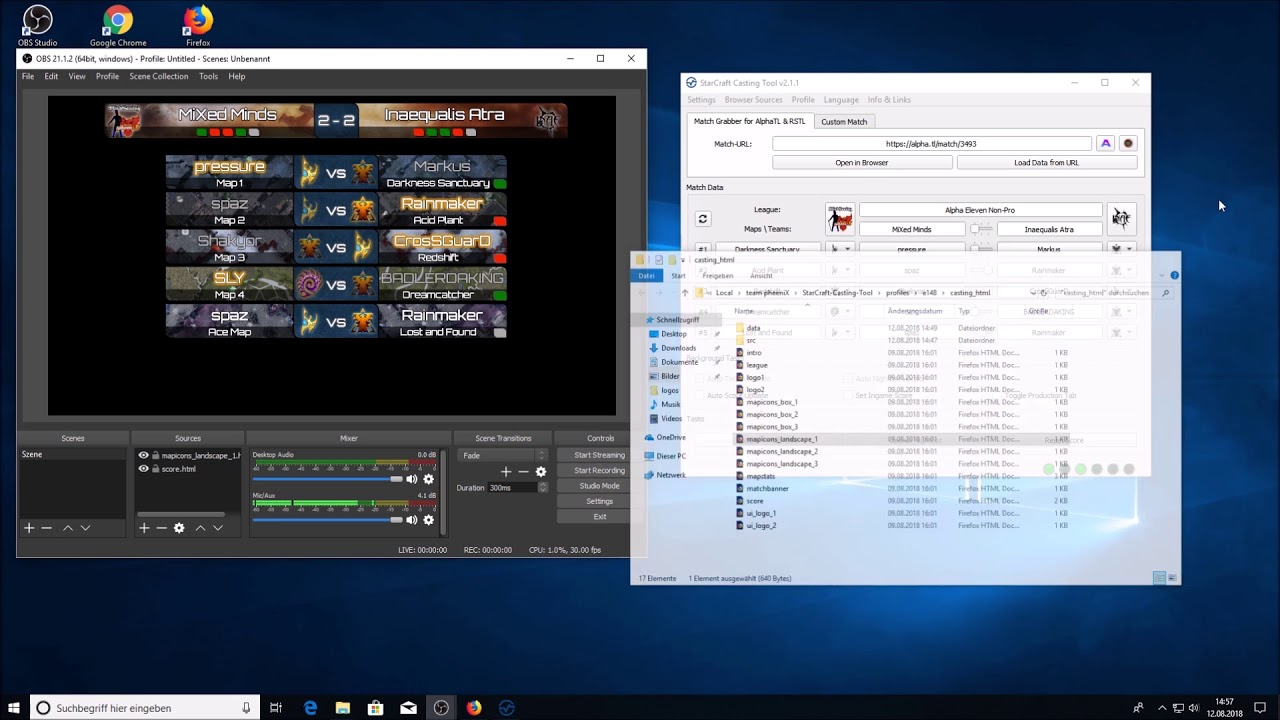The width and height of the screenshot is (1280, 720).
Task: Open OBS File menu
Action: (28, 76)
